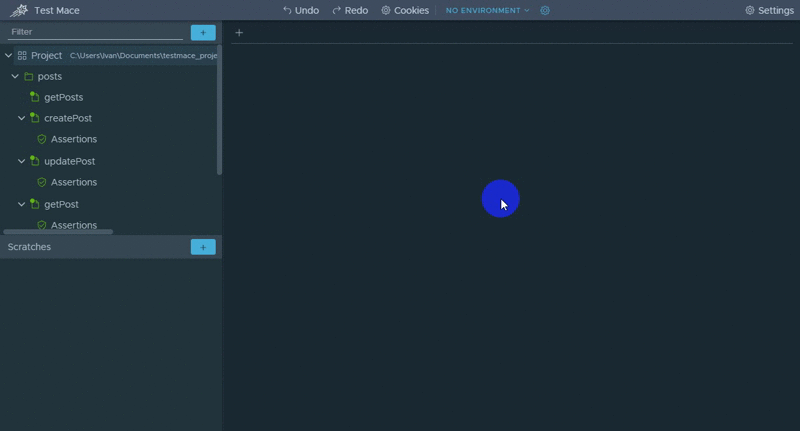
Task: Click the project tree horizontal scrollbar
Action: coord(58,232)
